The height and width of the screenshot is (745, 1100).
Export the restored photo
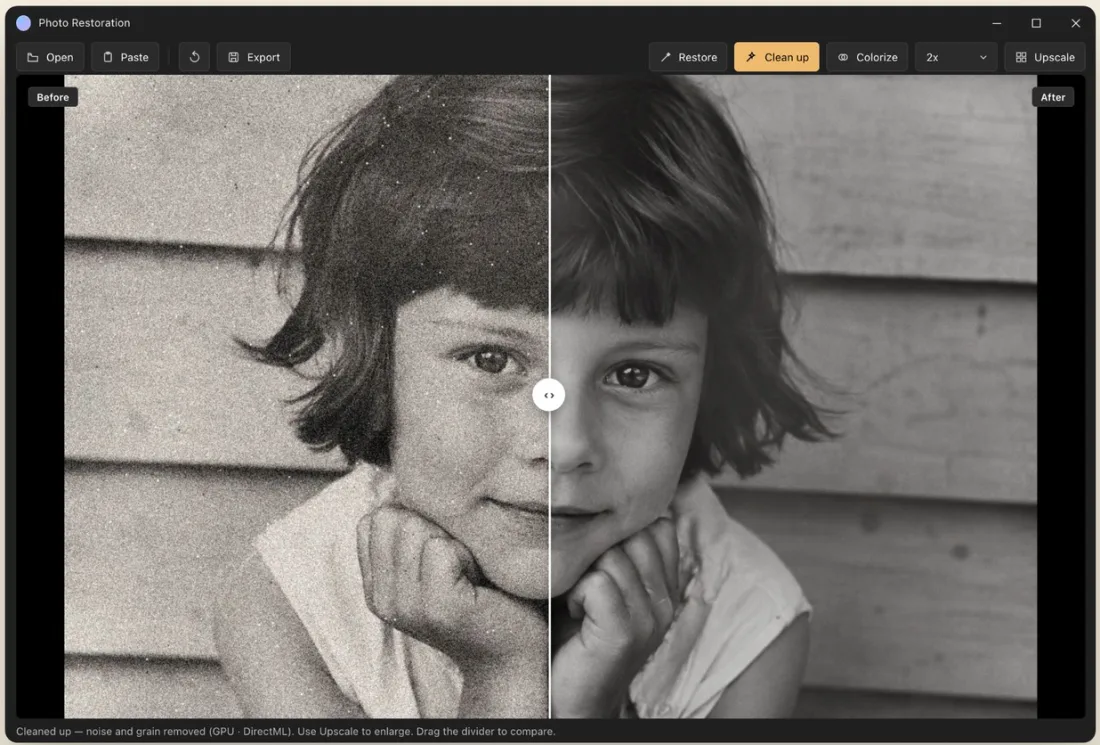point(253,58)
